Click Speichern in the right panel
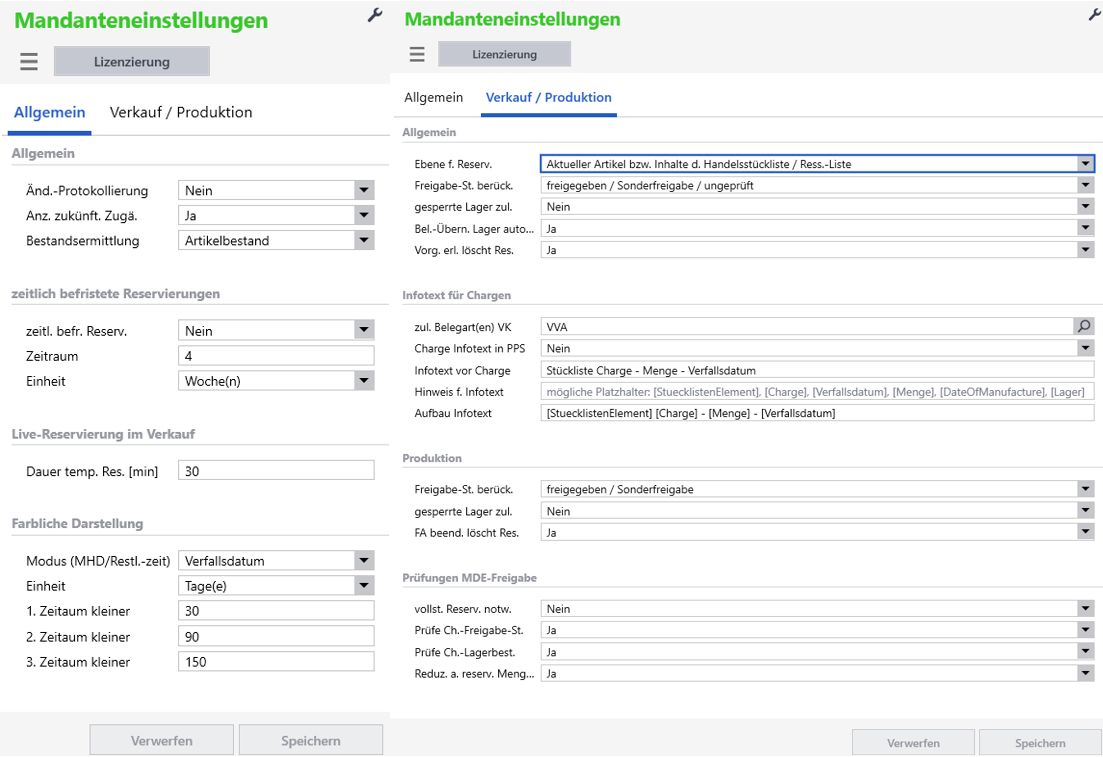 [x=1040, y=743]
